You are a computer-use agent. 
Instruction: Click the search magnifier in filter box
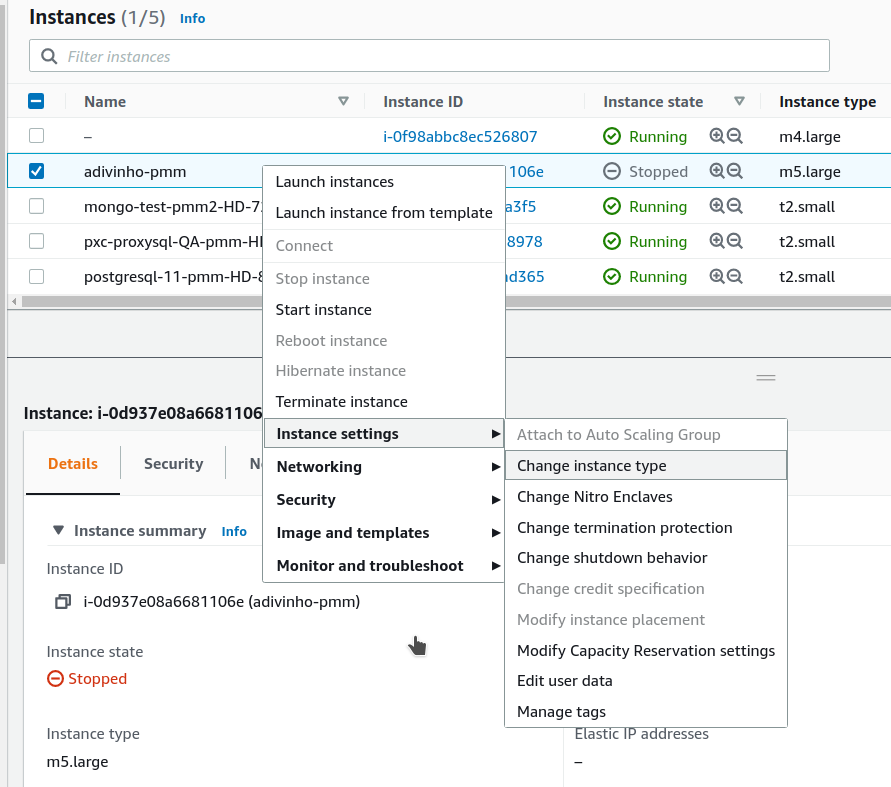(49, 57)
